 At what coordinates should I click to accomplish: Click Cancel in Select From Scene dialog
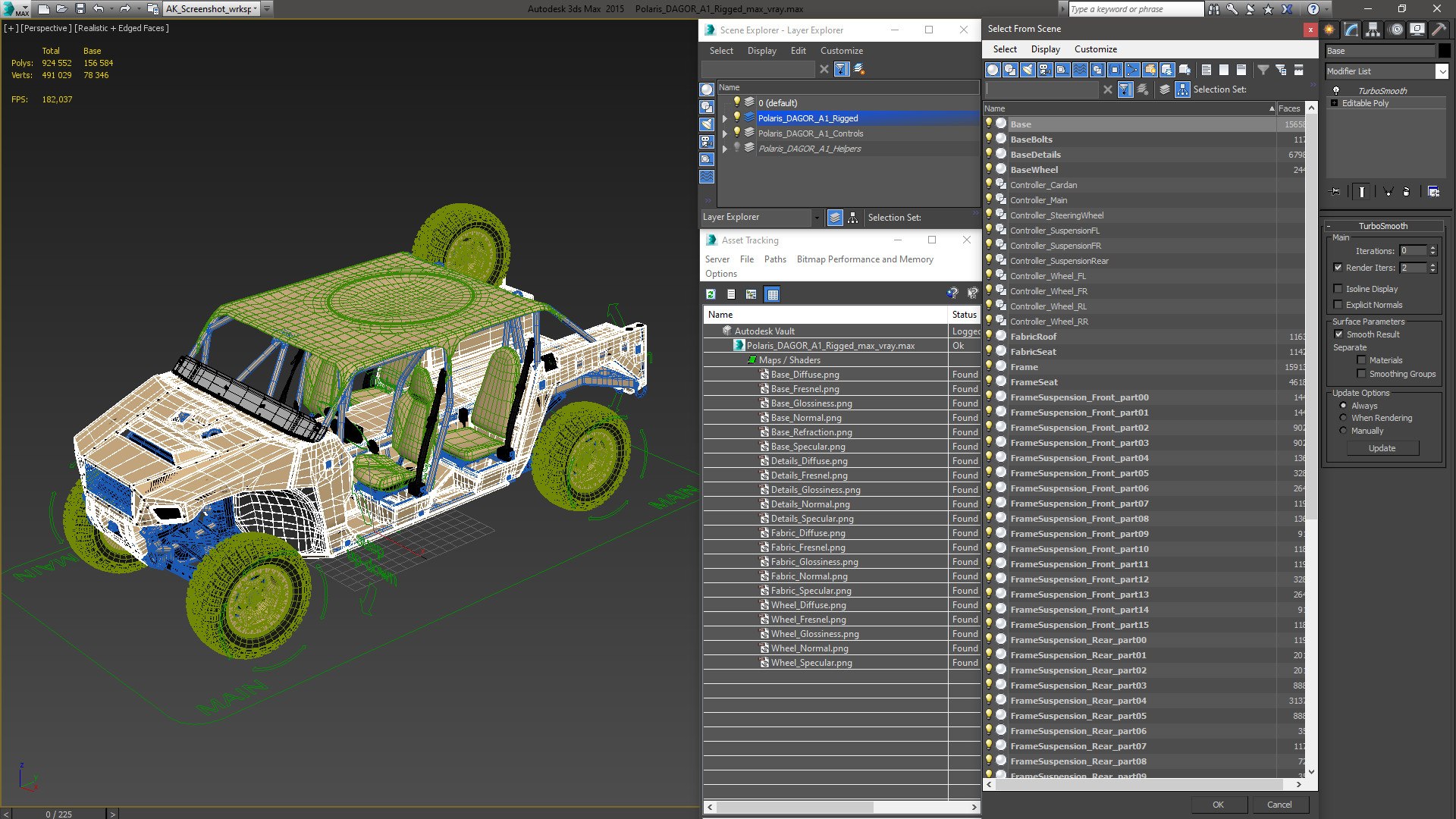tap(1279, 805)
